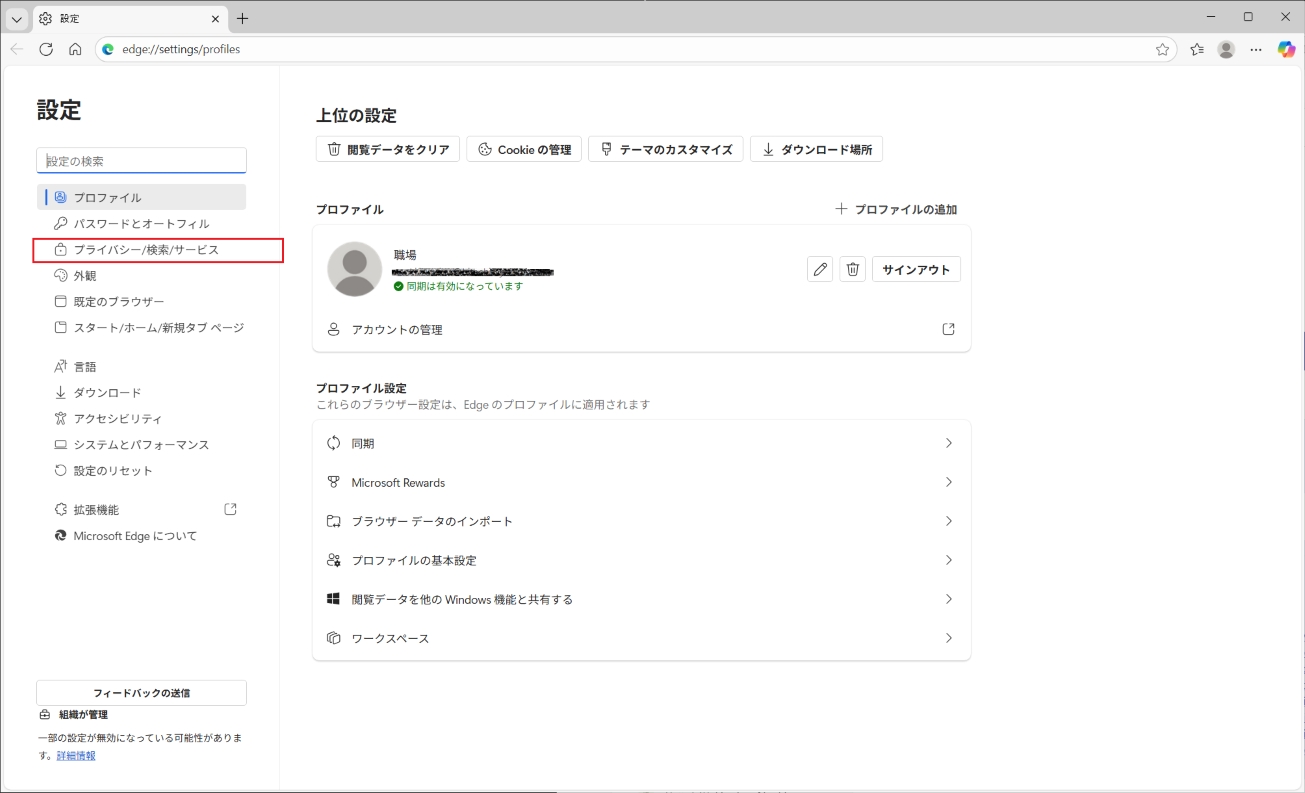
Task: Click the pencil edit profile icon
Action: pos(820,269)
